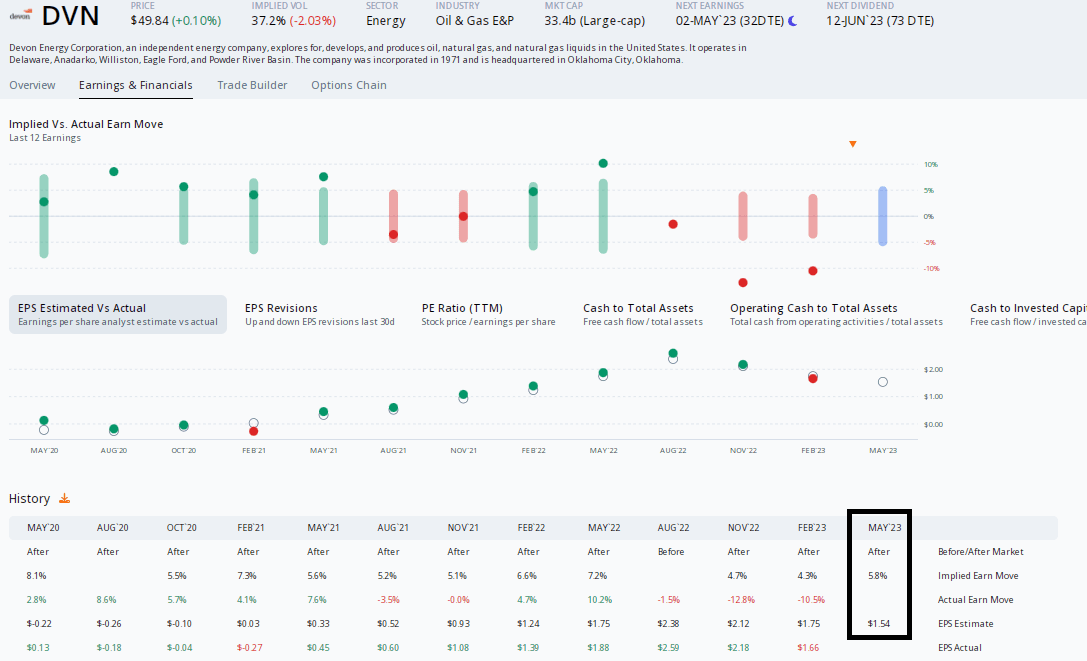Click the moon icon beside next earnings date

pos(793,21)
